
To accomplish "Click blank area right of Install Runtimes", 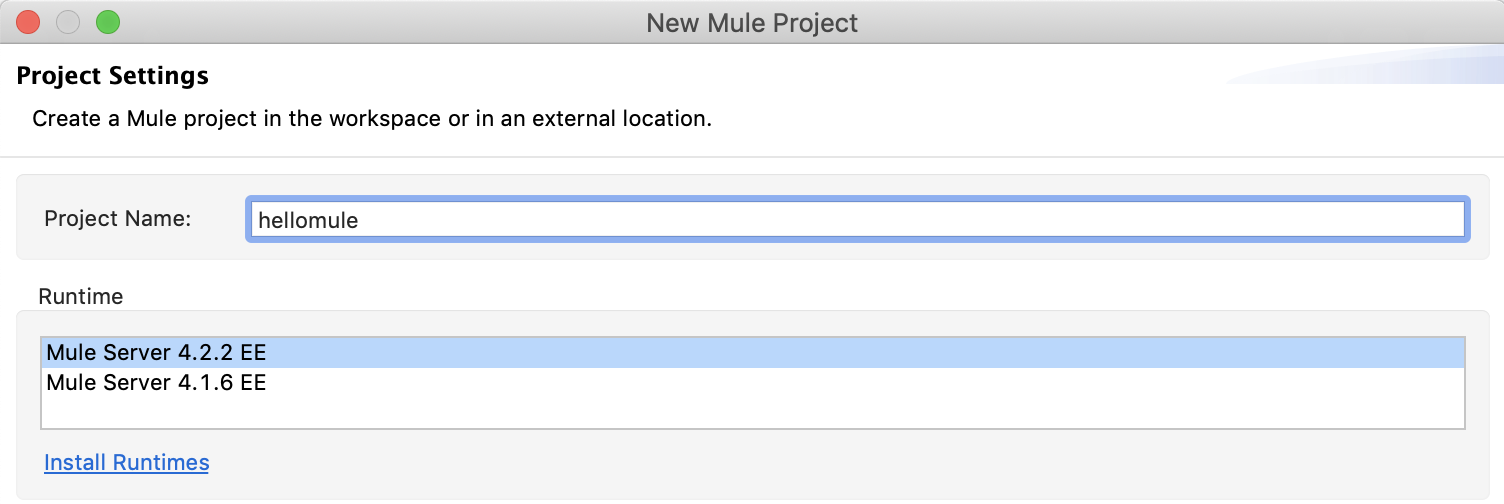I will tap(800, 462).
